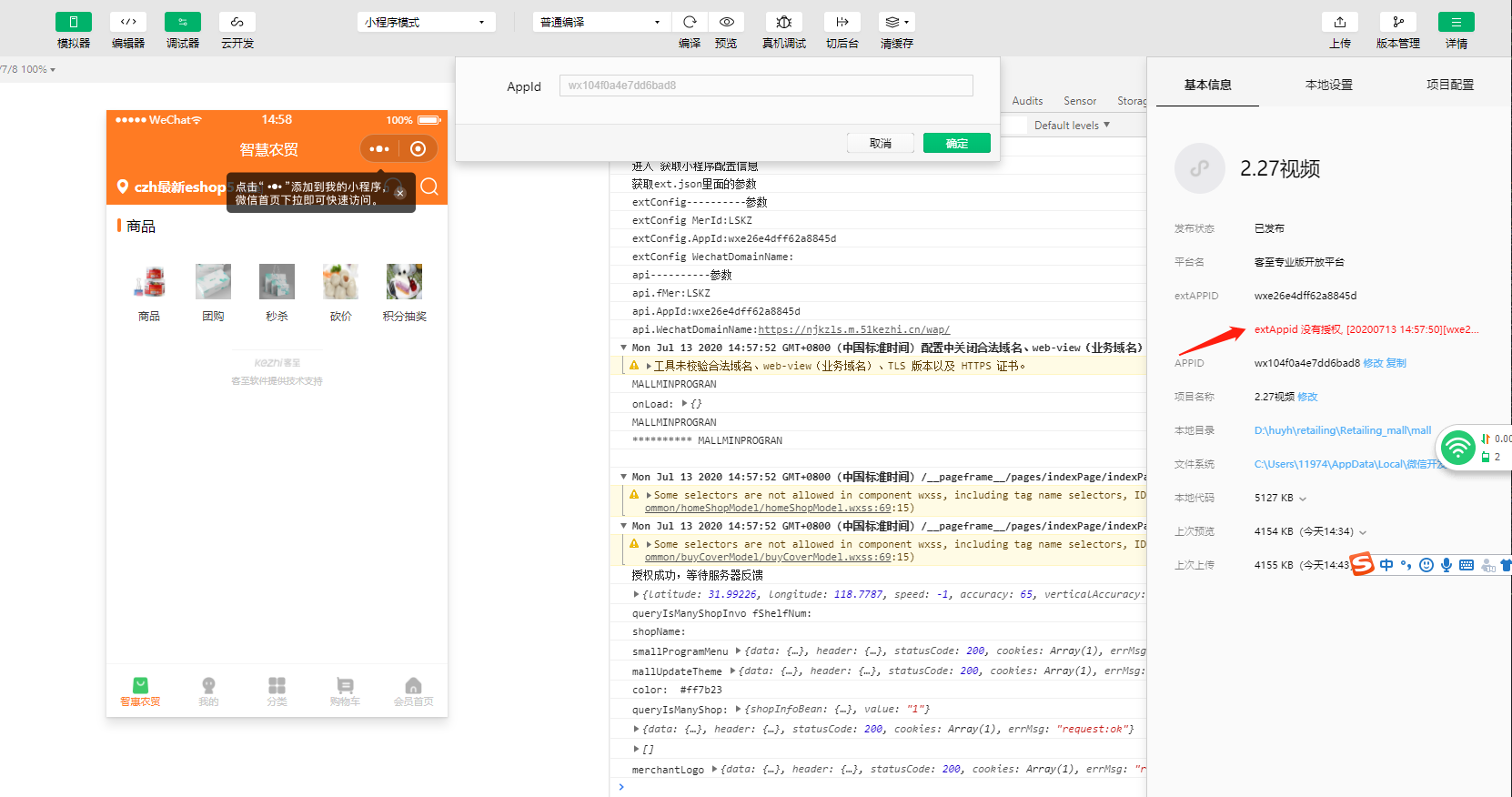Start 真机调试 remote debugging
Screen dimensions: 1512x797
click(x=784, y=22)
